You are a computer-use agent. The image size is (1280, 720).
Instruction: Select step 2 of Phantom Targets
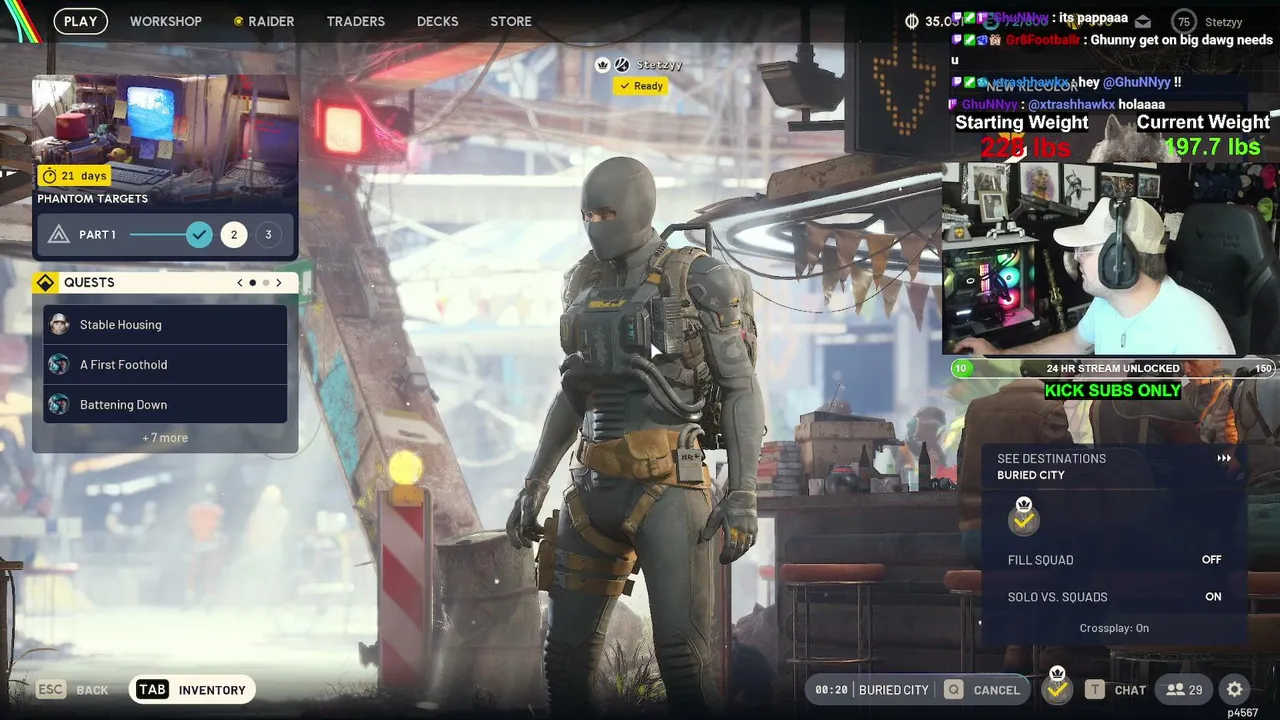click(234, 235)
